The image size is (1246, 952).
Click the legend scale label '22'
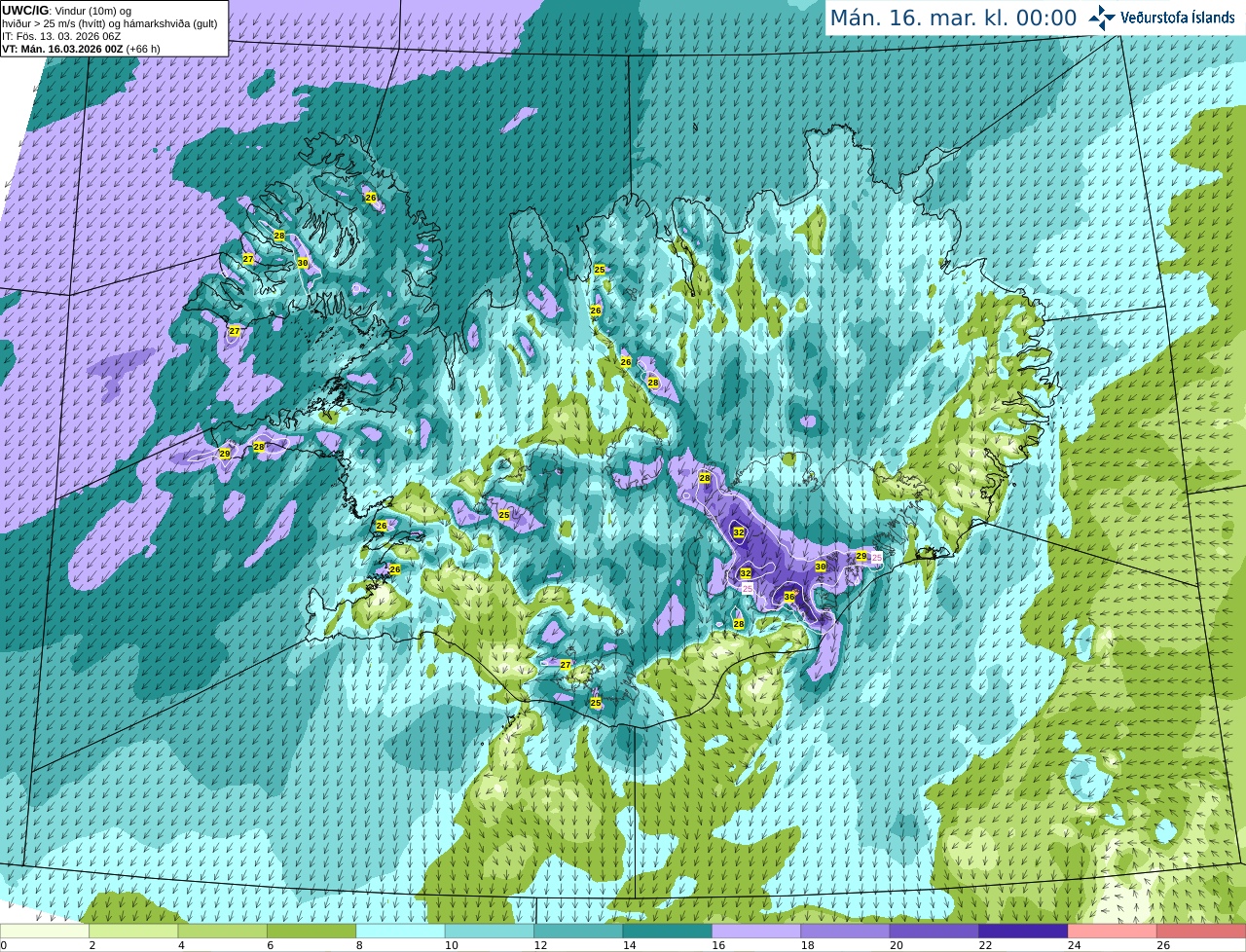pyautogui.click(x=985, y=945)
